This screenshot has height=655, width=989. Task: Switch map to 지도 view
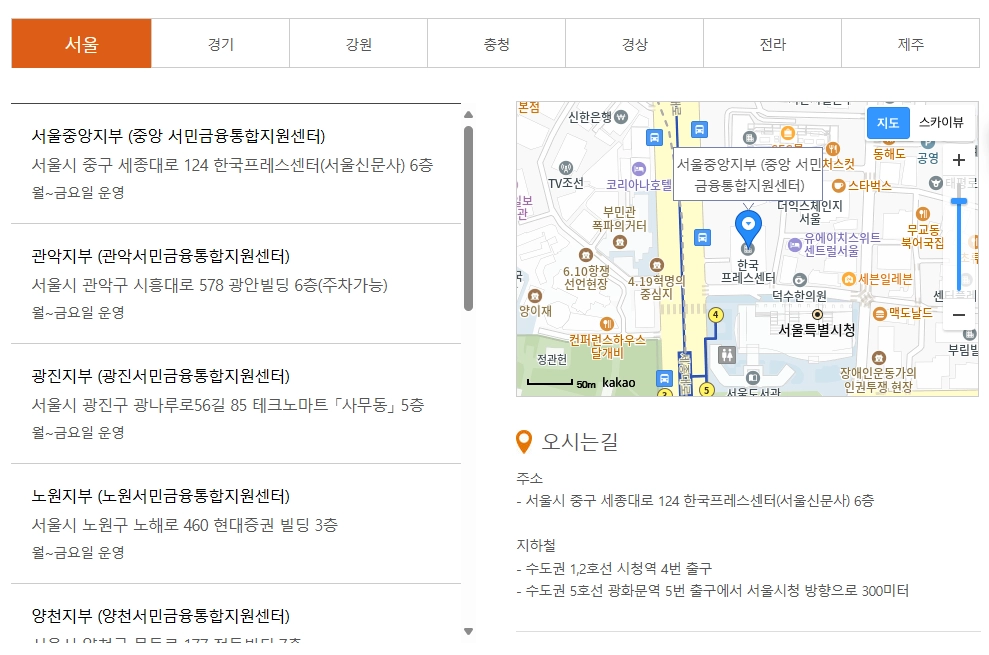pyautogui.click(x=888, y=122)
